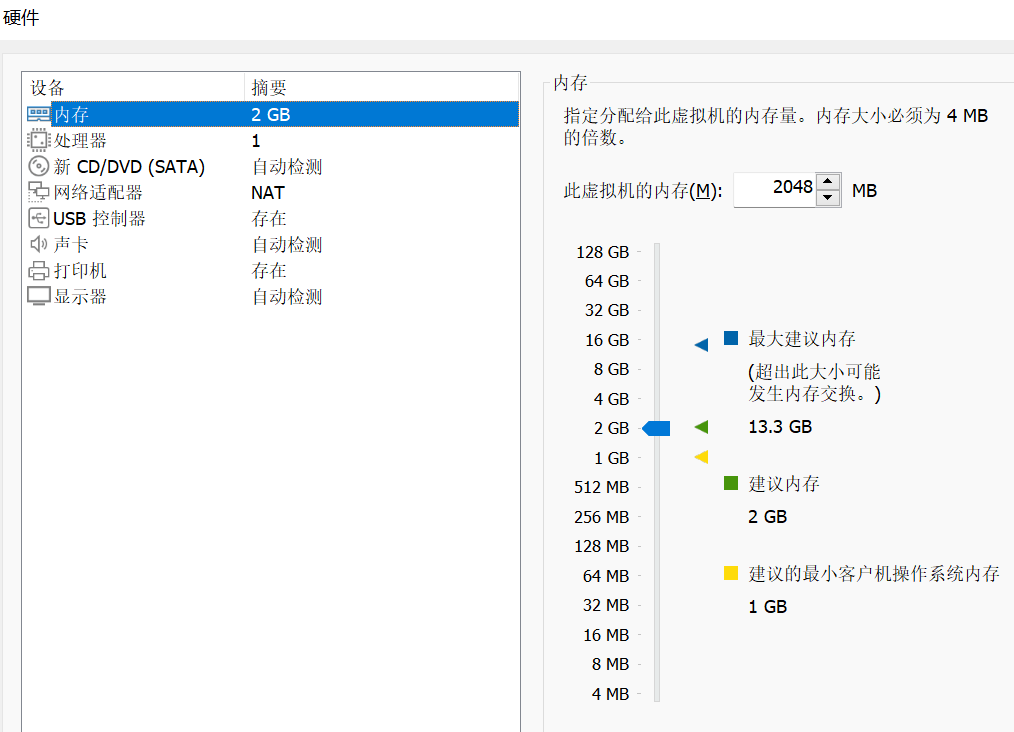Click the slider track at 128 GB
Screen dimensions: 1014x732
(657, 252)
